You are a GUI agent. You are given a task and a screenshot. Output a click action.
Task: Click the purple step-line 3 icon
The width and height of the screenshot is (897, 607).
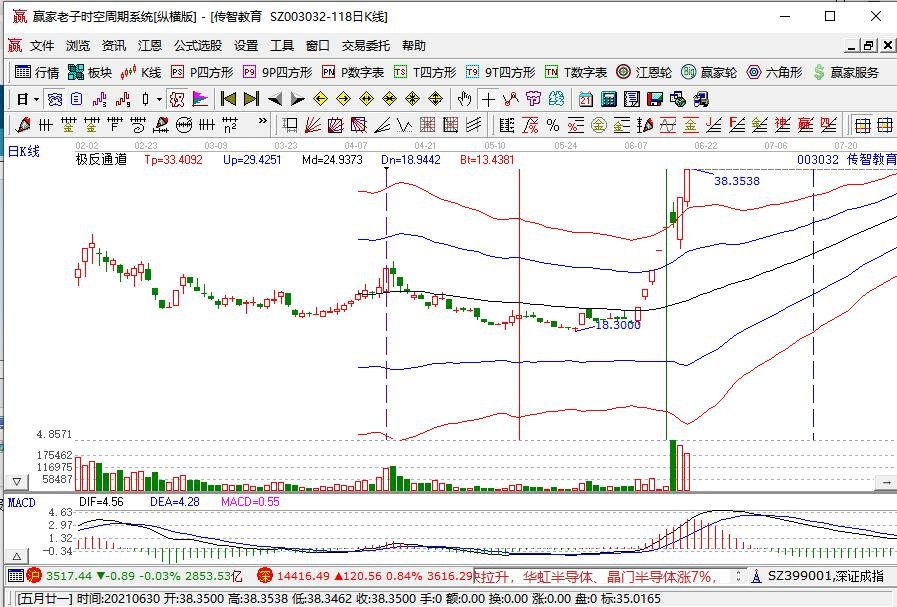(x=100, y=100)
